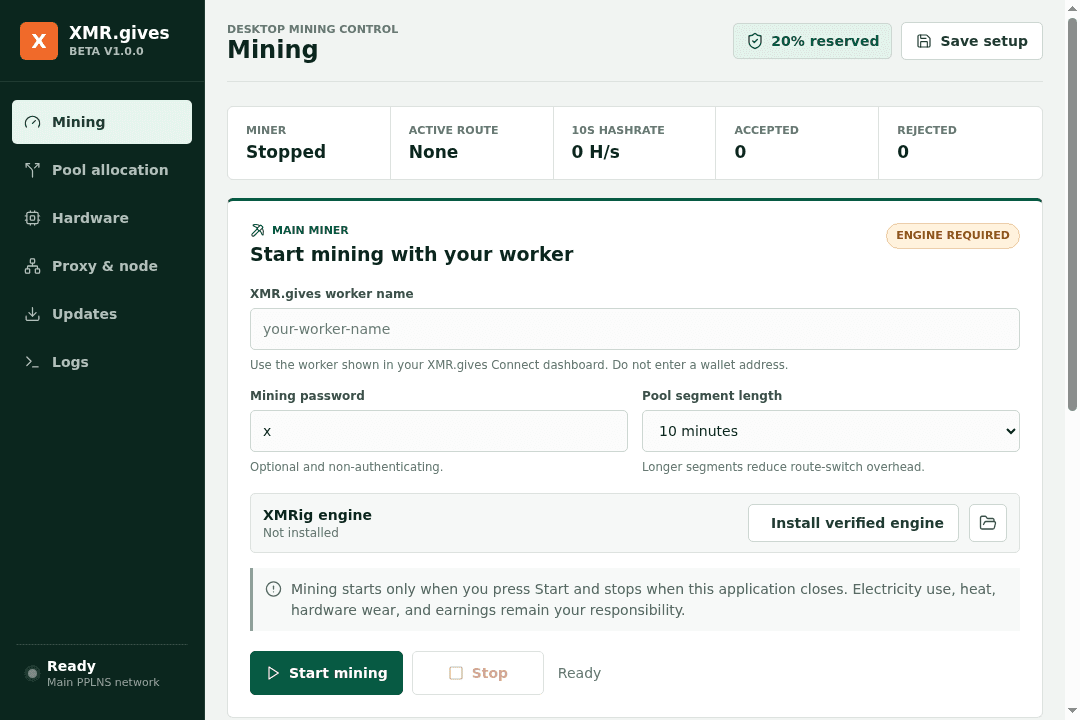Click the Start mining label

tap(338, 673)
